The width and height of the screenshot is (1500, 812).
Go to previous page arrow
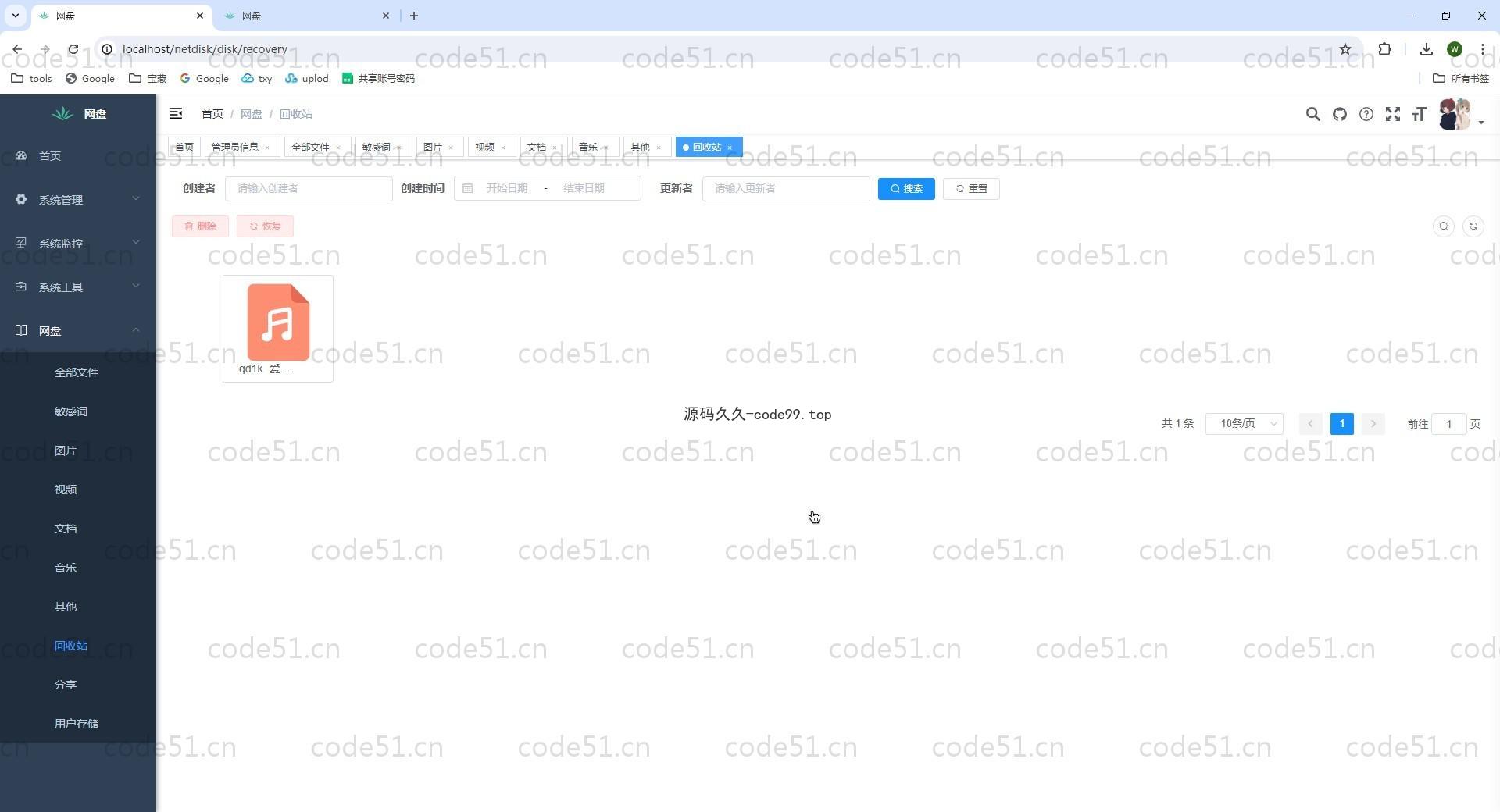[1311, 424]
